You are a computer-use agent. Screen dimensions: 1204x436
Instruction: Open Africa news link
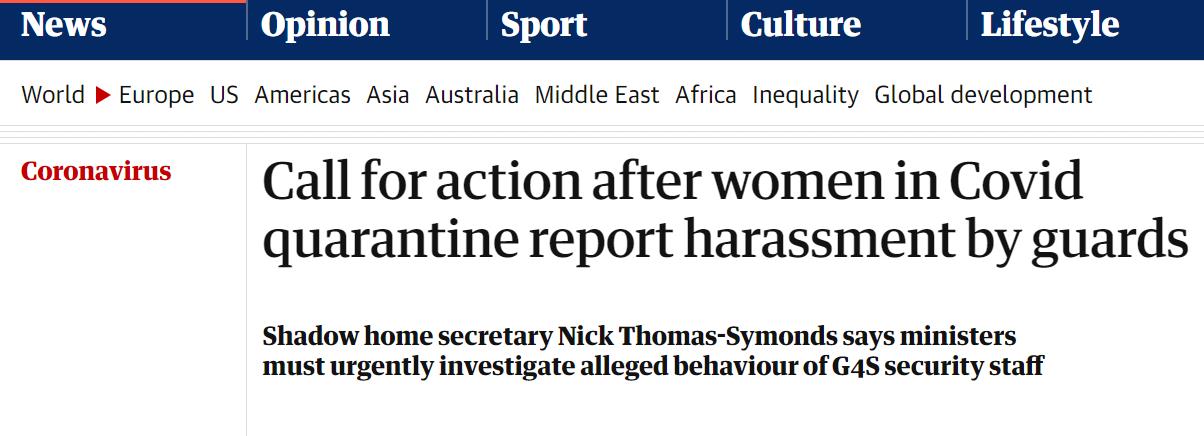[x=706, y=95]
